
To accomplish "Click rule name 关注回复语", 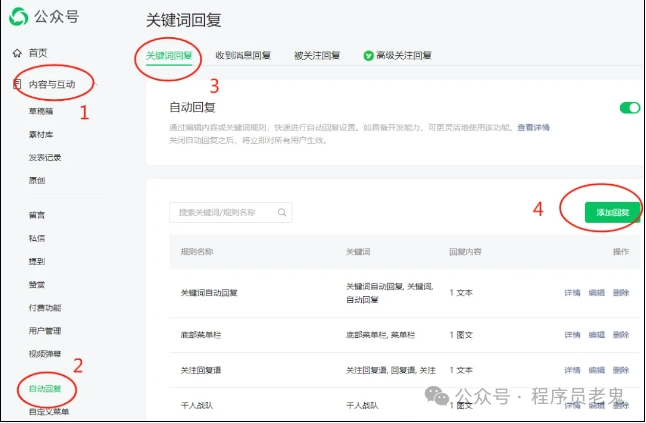I will tap(201, 370).
